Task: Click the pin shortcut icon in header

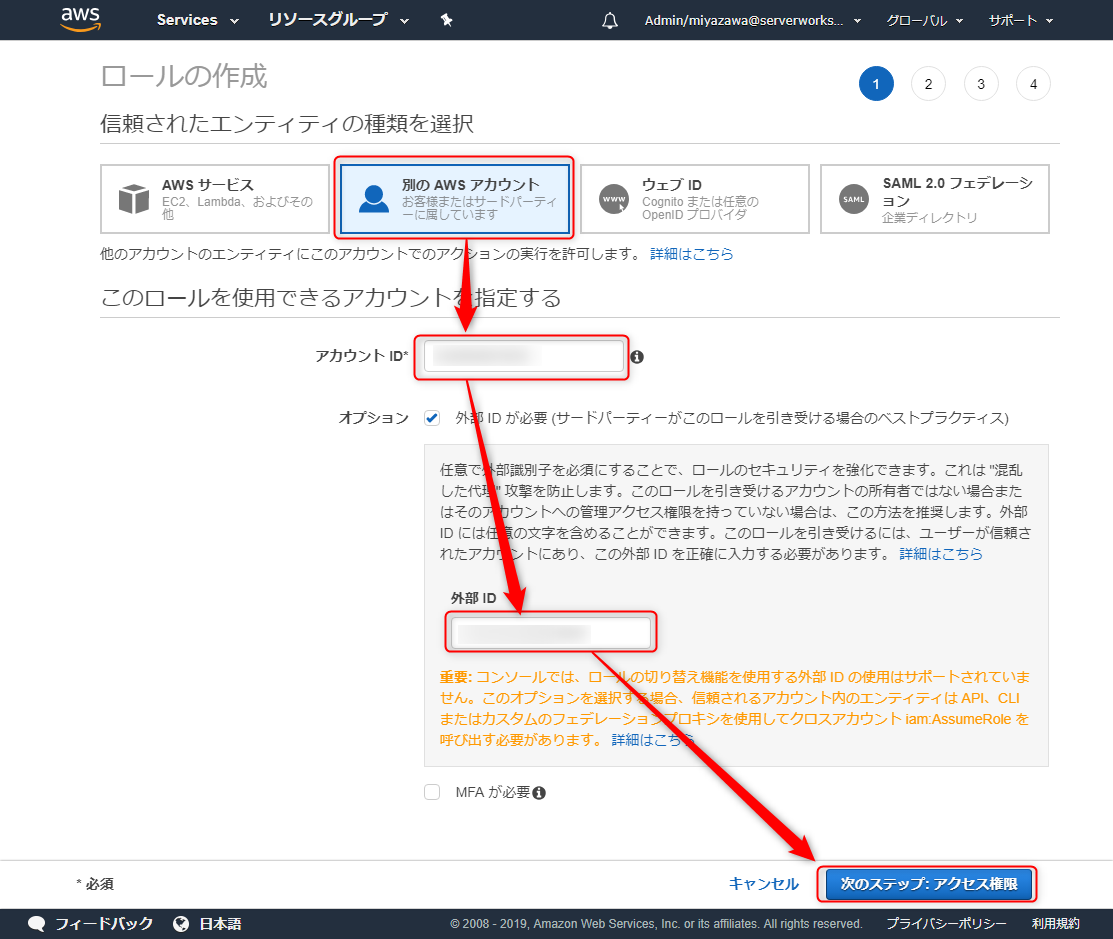Action: [446, 20]
